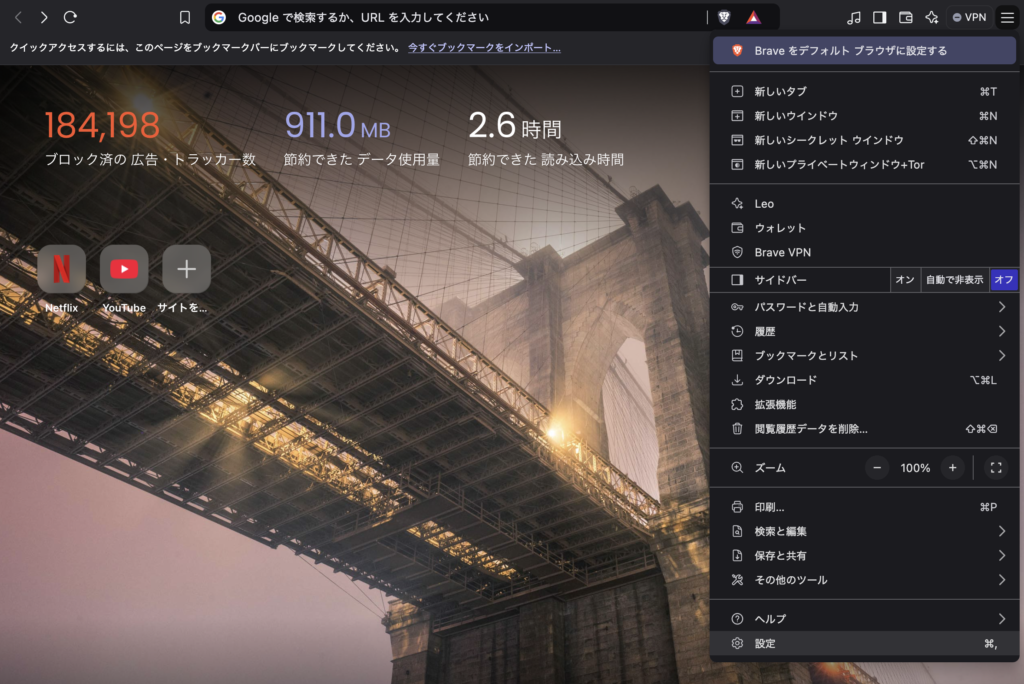Open the YouTube shortcut tile
The width and height of the screenshot is (1024, 684).
coord(123,269)
